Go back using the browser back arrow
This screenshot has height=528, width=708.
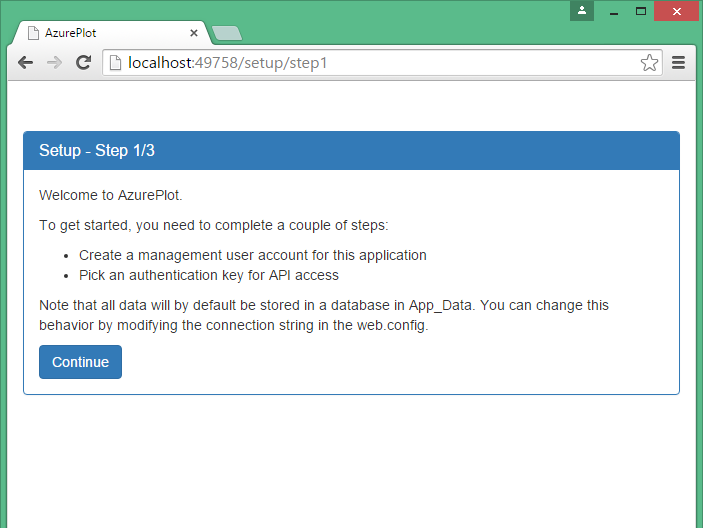point(25,63)
